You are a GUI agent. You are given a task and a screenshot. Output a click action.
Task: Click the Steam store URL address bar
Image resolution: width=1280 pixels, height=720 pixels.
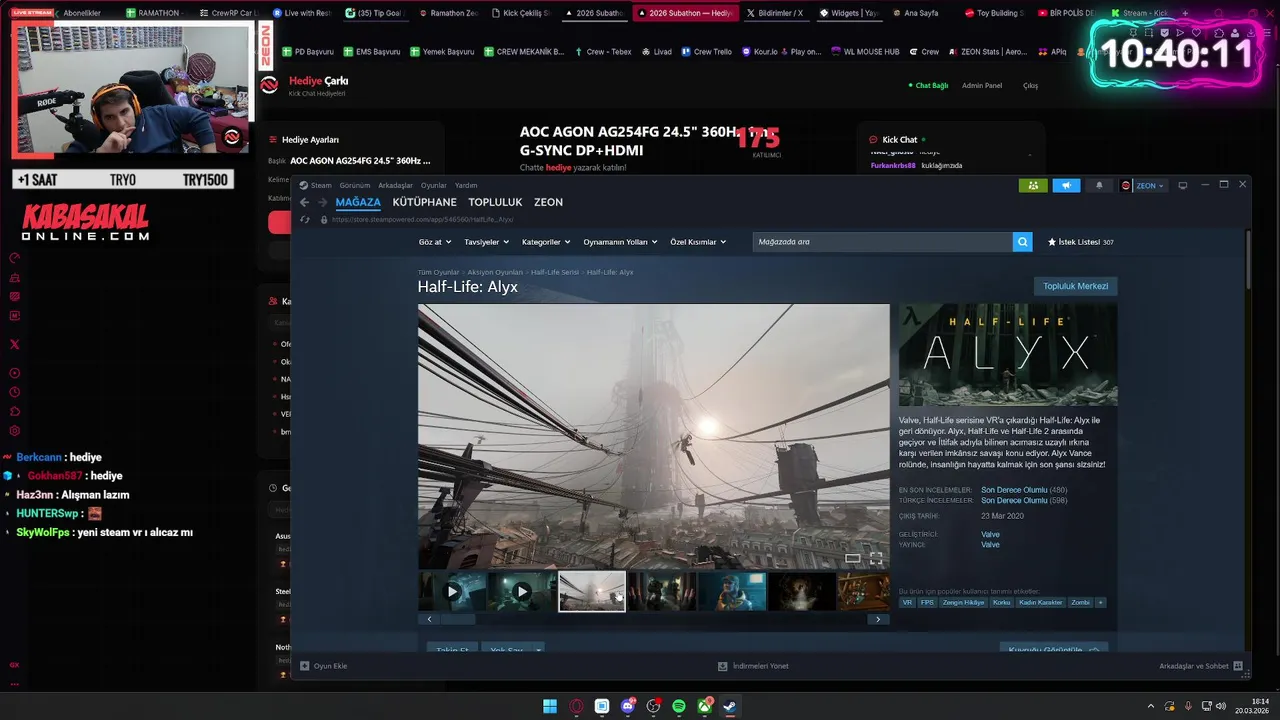point(422,219)
